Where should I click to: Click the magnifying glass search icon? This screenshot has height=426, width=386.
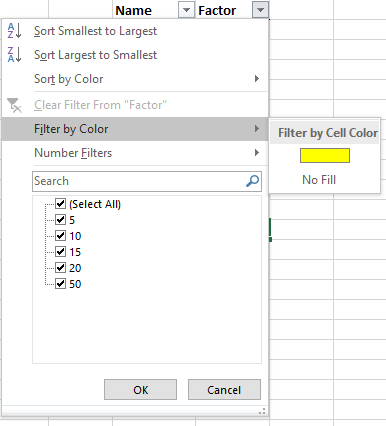(252, 181)
